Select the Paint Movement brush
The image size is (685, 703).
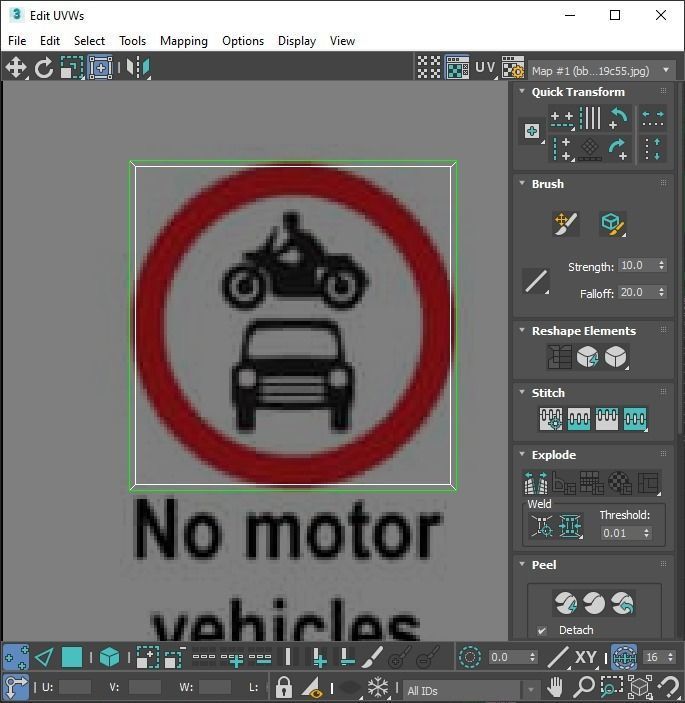point(565,223)
